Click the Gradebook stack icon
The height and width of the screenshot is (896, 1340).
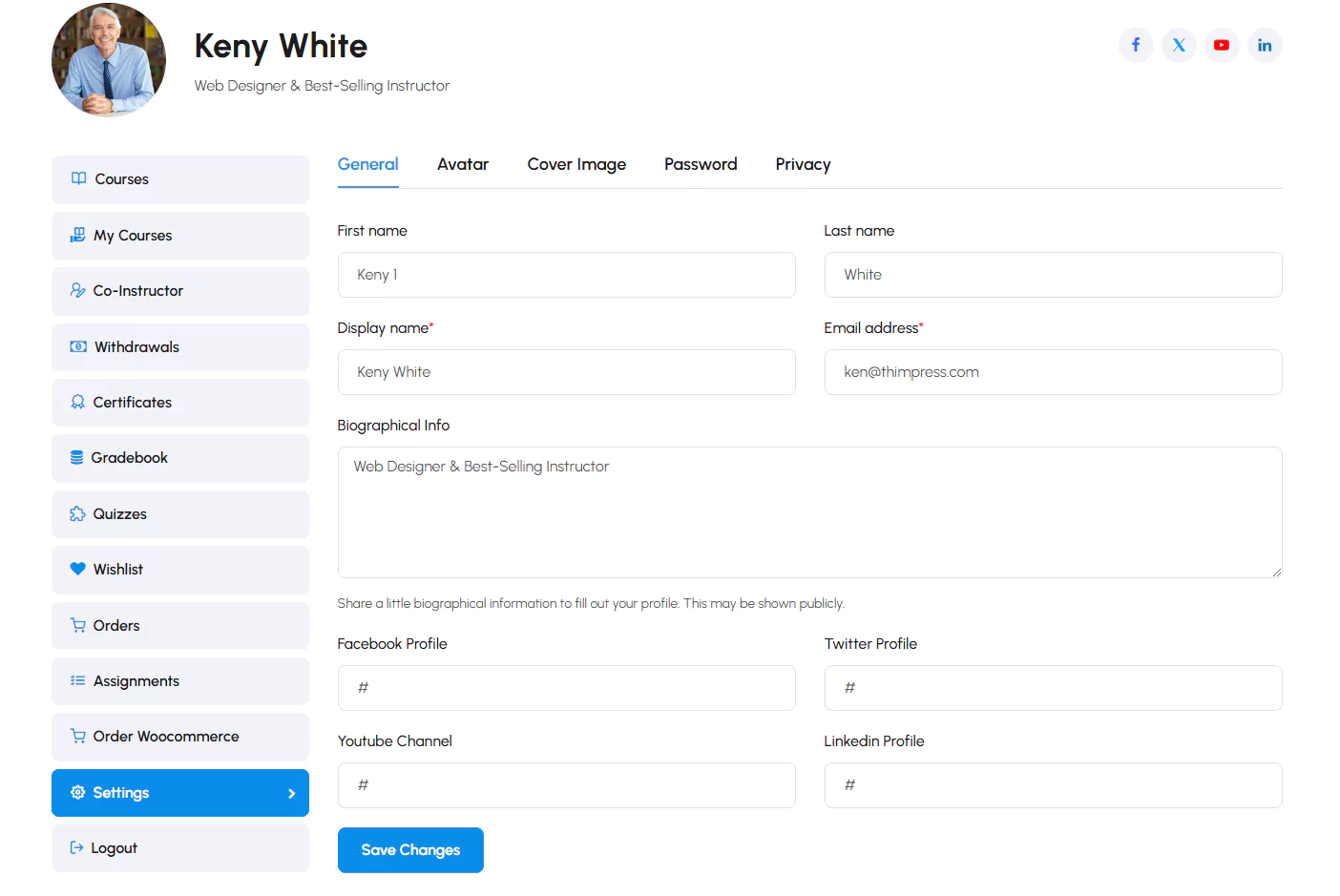tap(76, 458)
